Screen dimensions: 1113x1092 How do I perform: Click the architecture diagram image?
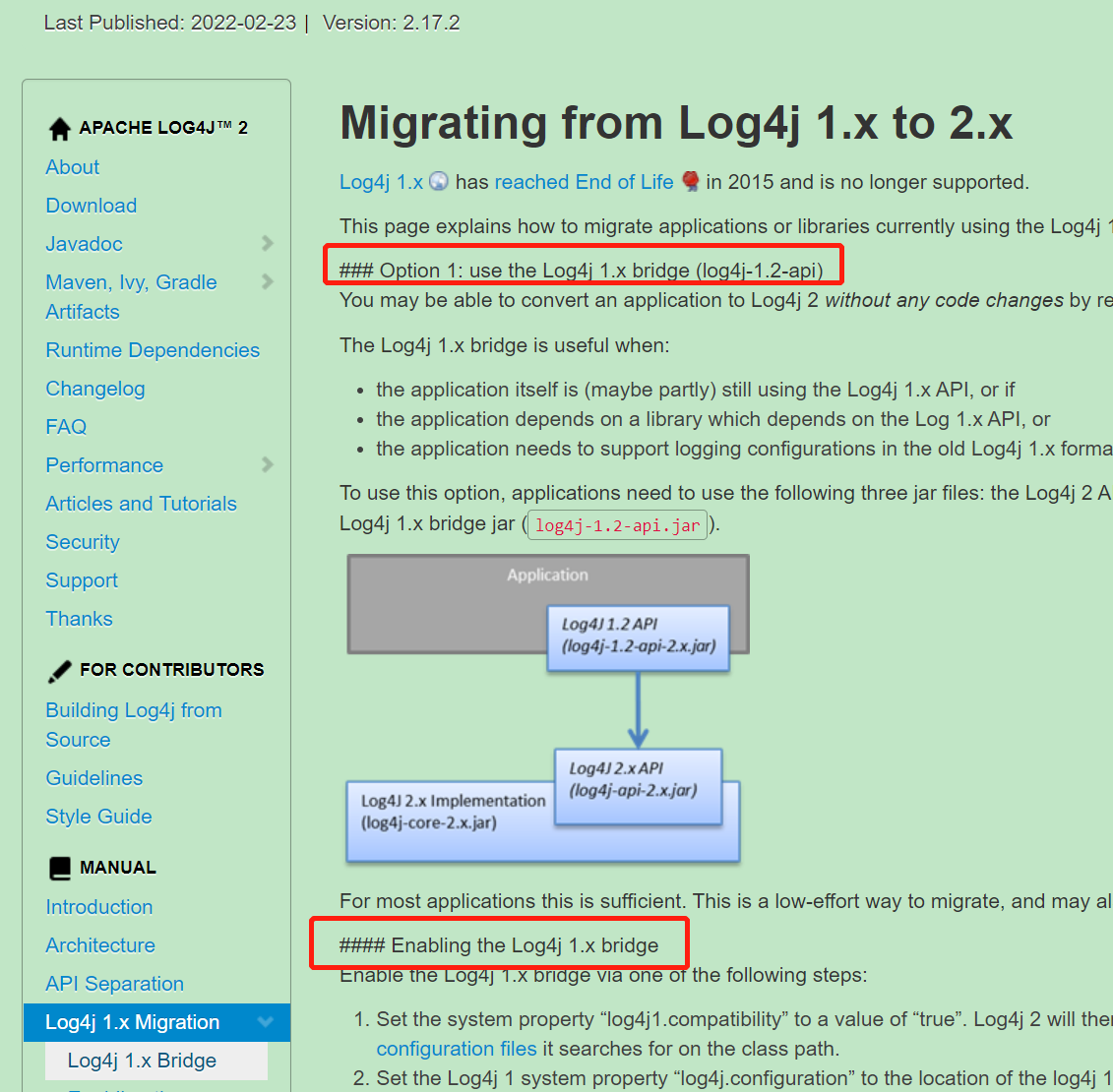tap(547, 709)
